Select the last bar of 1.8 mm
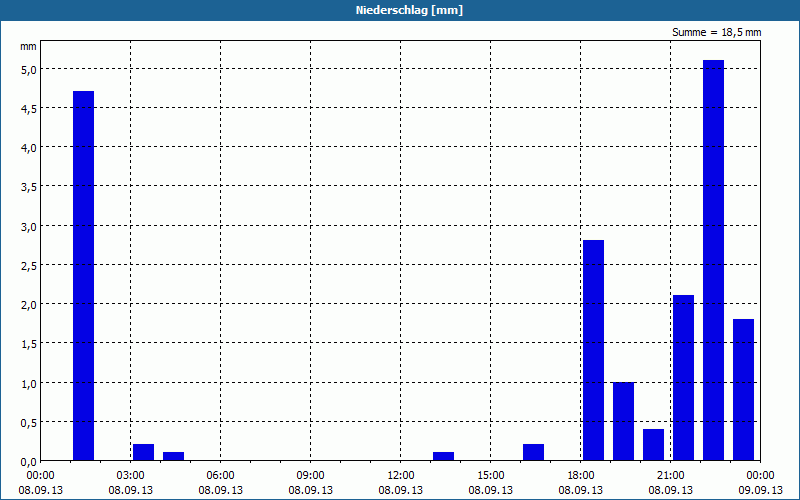The height and width of the screenshot is (500, 800). pyautogui.click(x=743, y=390)
